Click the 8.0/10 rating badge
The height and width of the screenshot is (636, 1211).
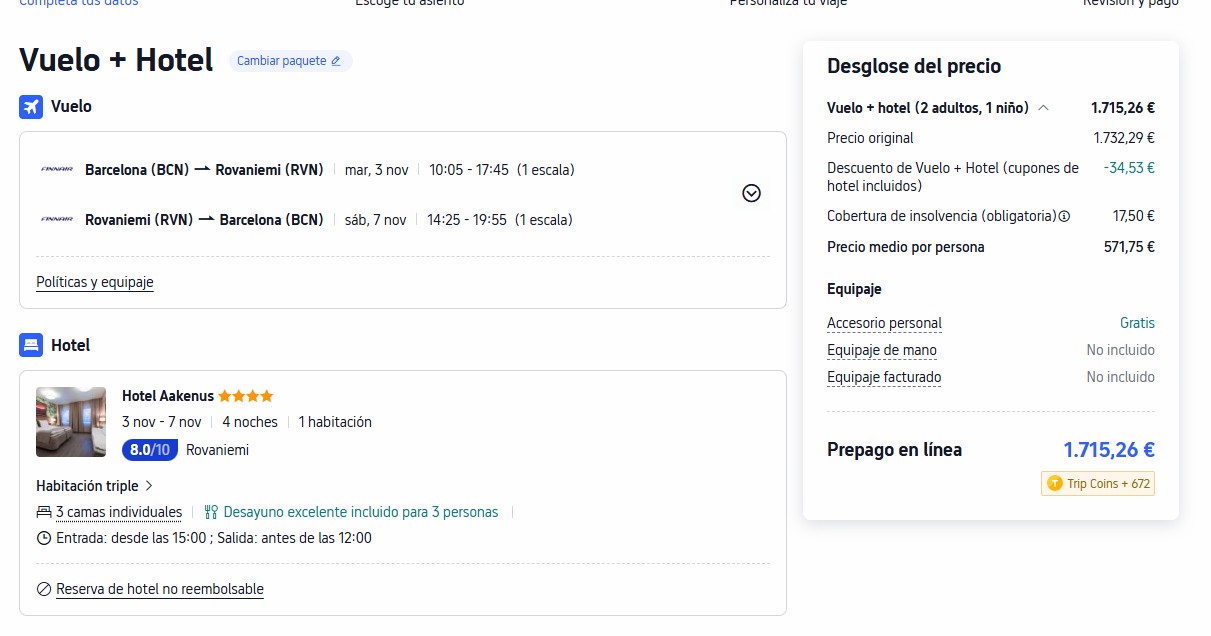[x=150, y=450]
